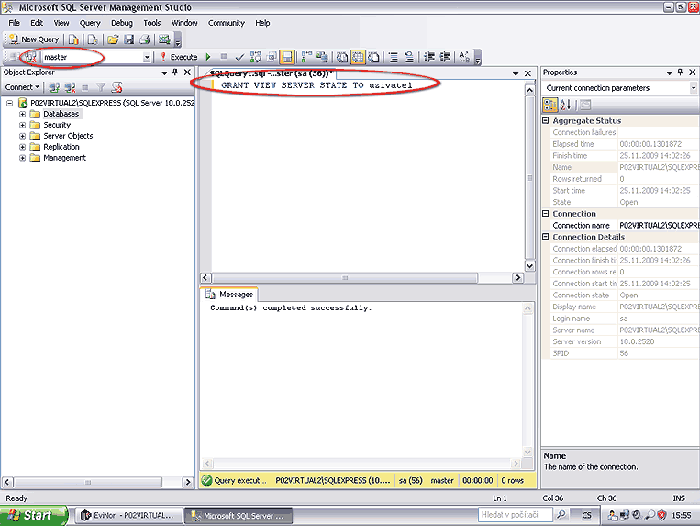Click the Query Options icon

(271, 57)
